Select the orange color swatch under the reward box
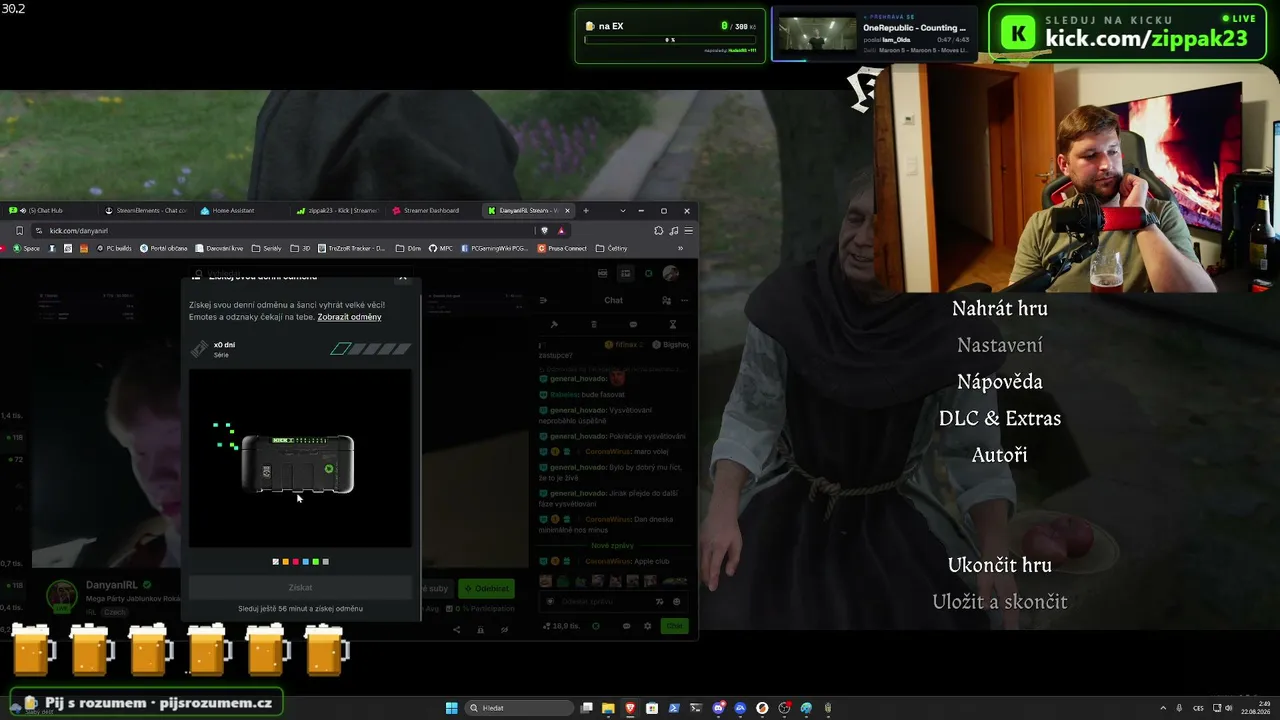The height and width of the screenshot is (720, 1280). pos(286,562)
